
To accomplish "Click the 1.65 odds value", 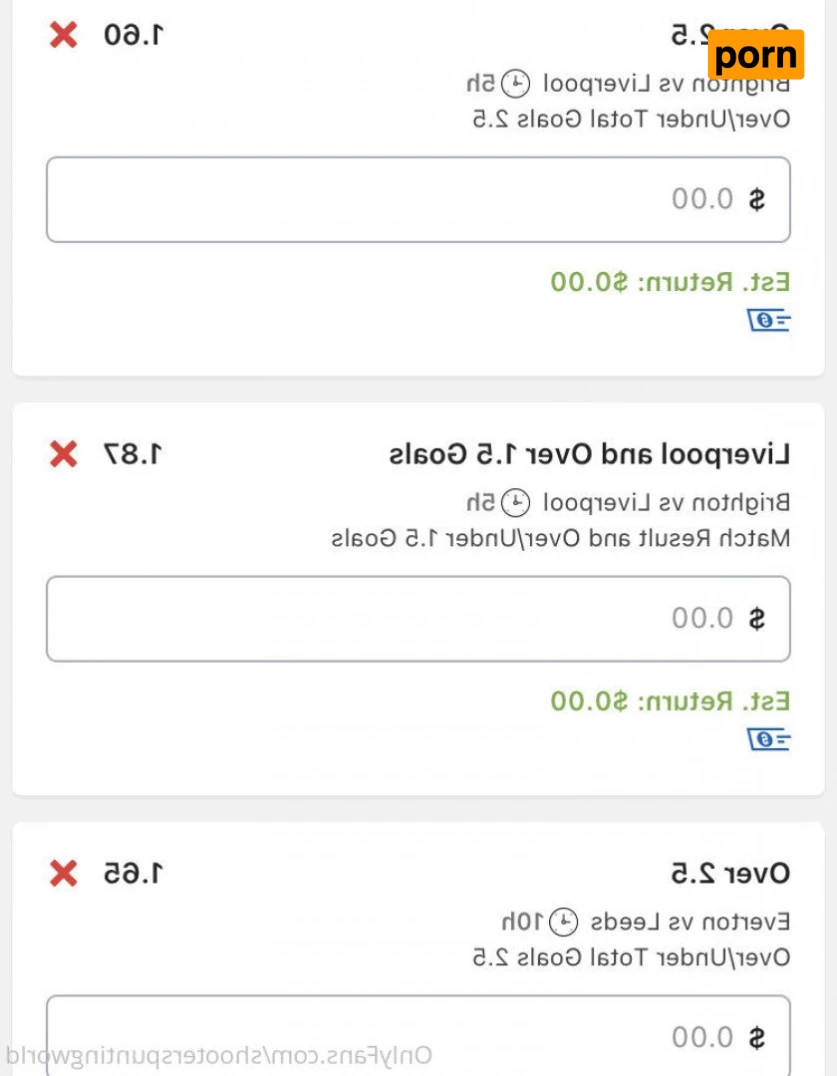I will pyautogui.click(x=133, y=874).
